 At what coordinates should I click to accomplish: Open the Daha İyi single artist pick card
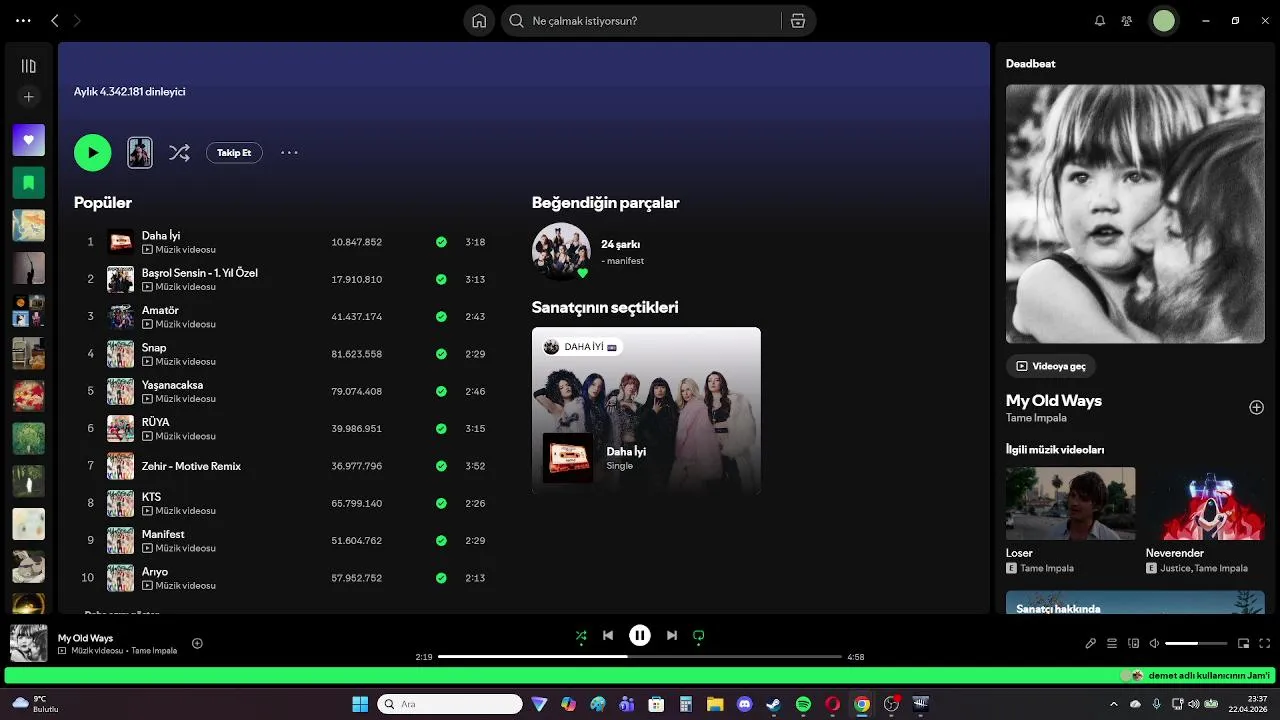(646, 410)
